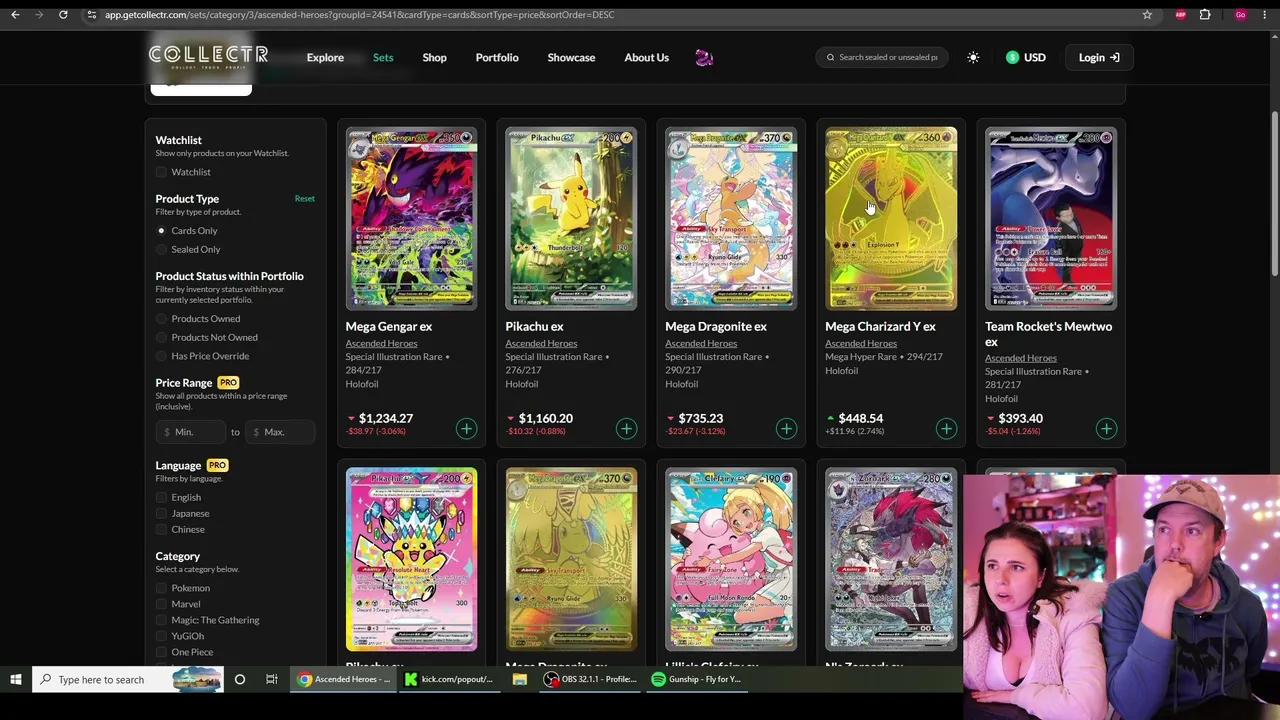This screenshot has width=1280, height=720.
Task: Go back in browser history
Action: point(15,15)
